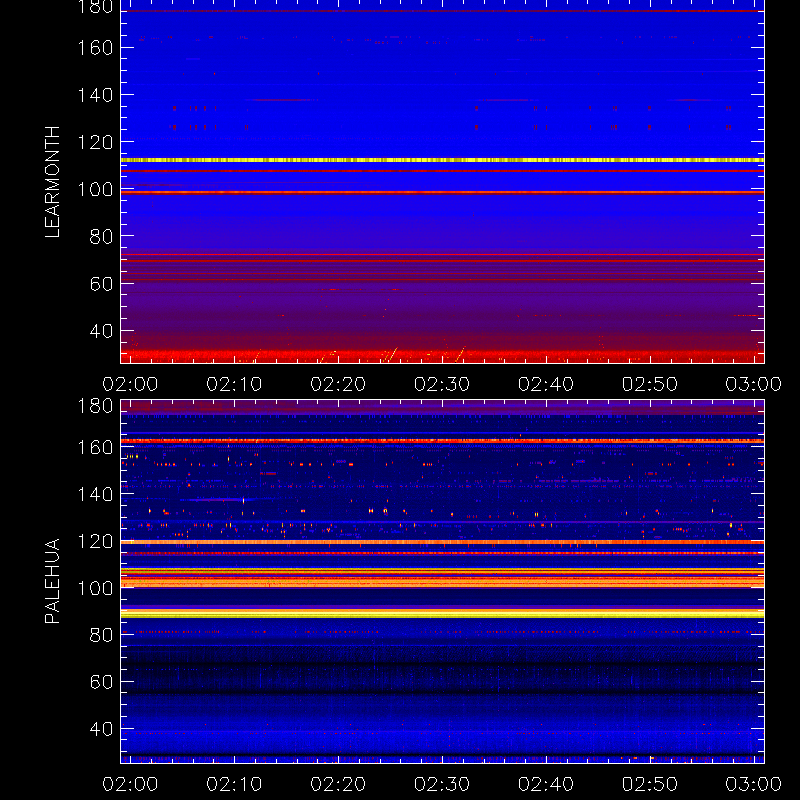The height and width of the screenshot is (800, 800).
Task: Click the PALEHUA axis label
Action: click(x=52, y=581)
